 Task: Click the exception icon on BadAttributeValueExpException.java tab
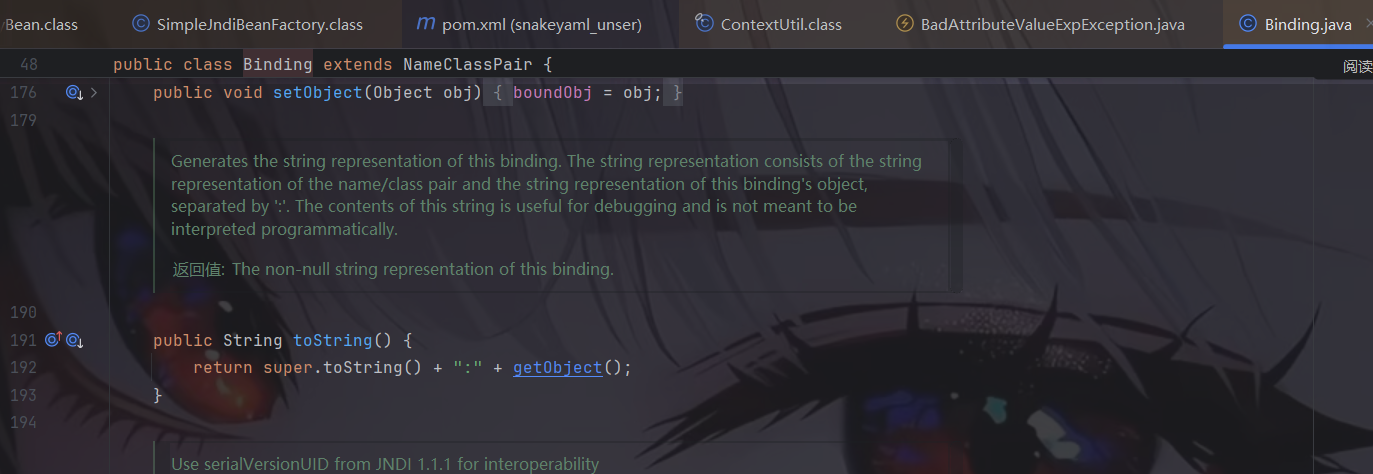coord(904,24)
